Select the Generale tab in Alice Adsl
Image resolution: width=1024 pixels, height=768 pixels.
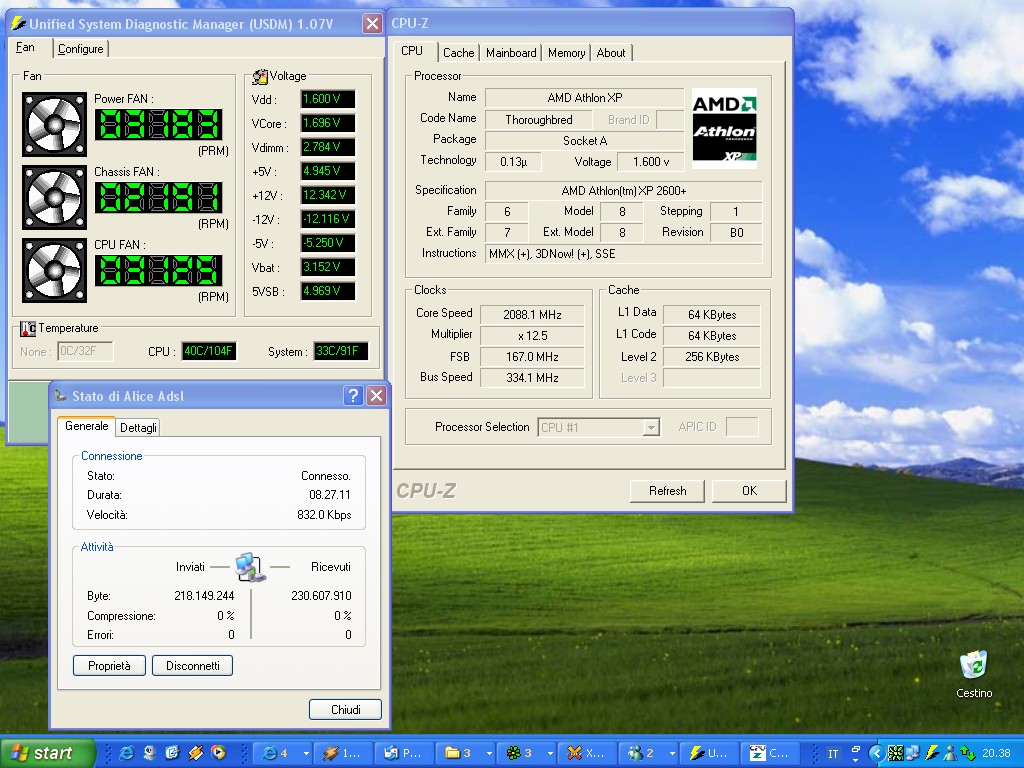(x=86, y=426)
